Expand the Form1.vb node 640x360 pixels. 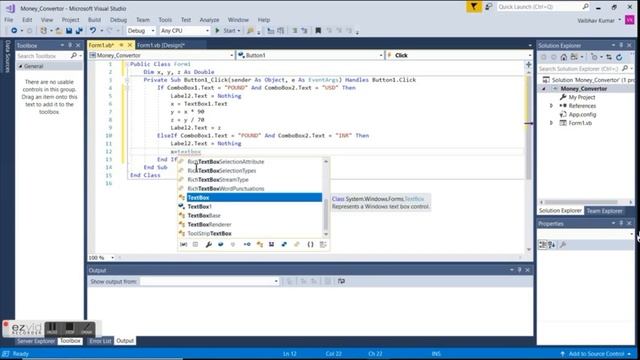point(551,123)
